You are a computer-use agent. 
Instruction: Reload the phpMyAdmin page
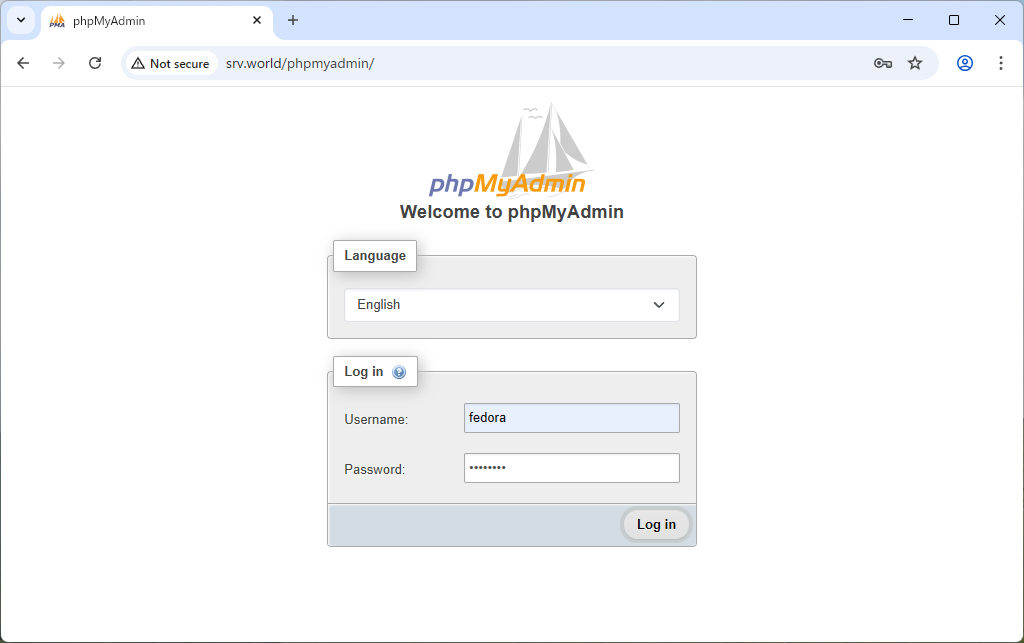point(95,63)
